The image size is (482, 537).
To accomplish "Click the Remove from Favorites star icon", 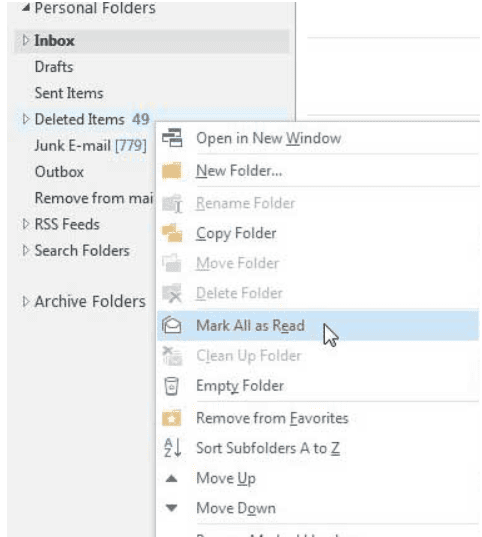I will click(172, 418).
